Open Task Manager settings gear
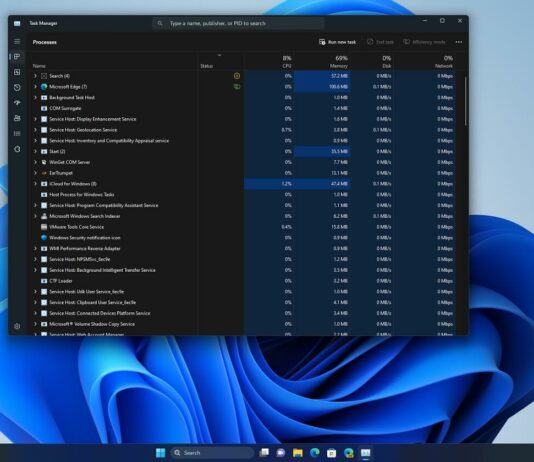 click(x=17, y=326)
